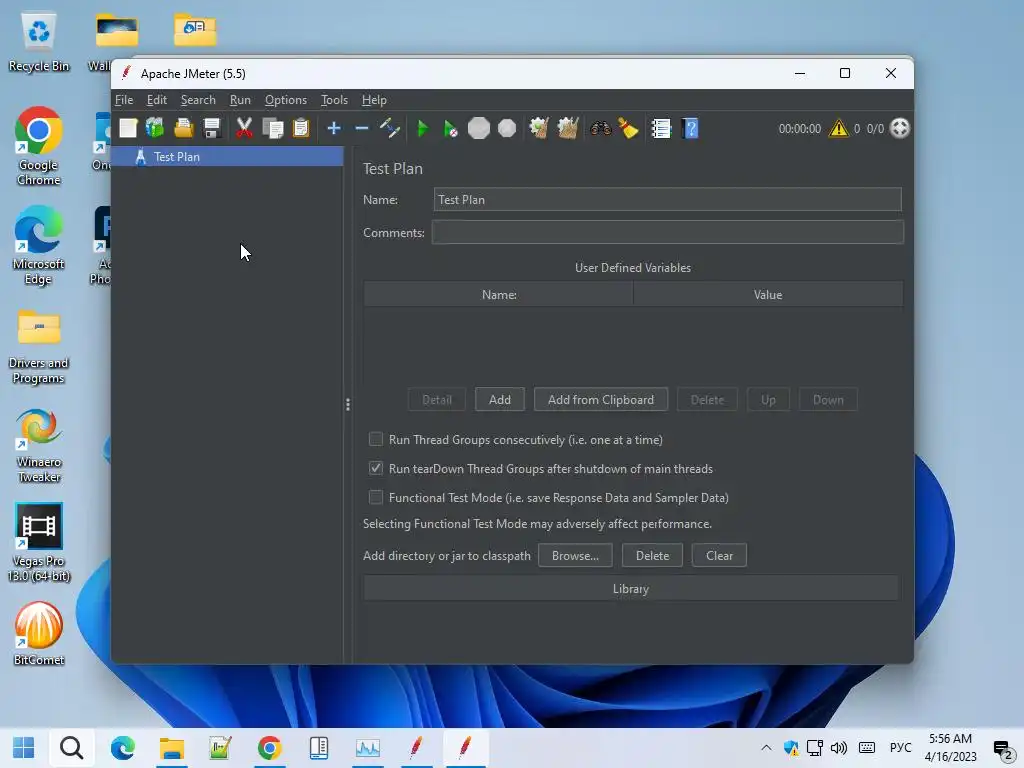Select Winaero Tweaker desktop shortcut
Screen dimensions: 1024x768
click(x=39, y=445)
